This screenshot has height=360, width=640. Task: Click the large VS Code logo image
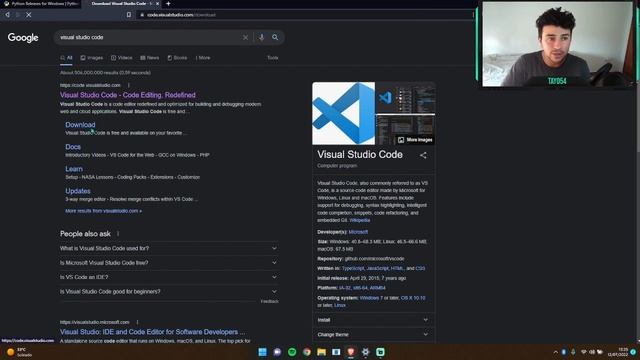(x=344, y=113)
